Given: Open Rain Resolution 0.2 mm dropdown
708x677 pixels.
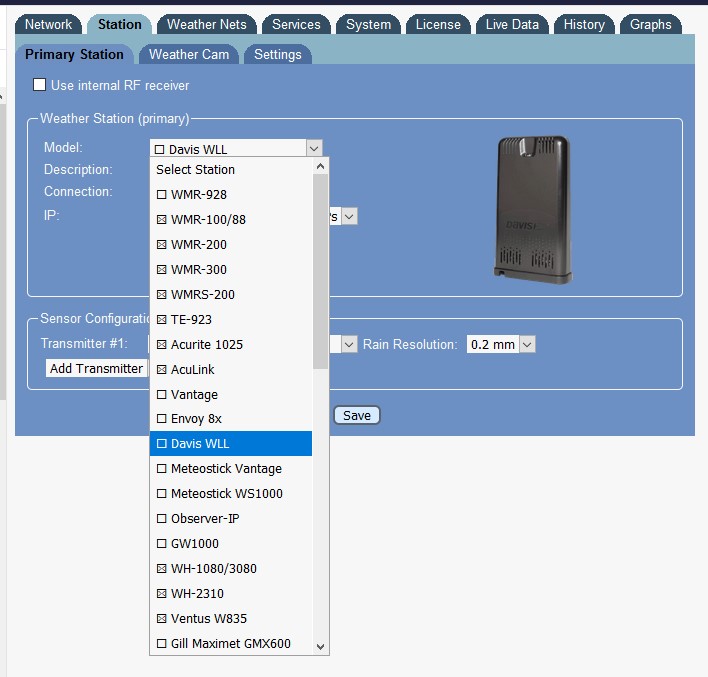Looking at the screenshot, I should 501,345.
